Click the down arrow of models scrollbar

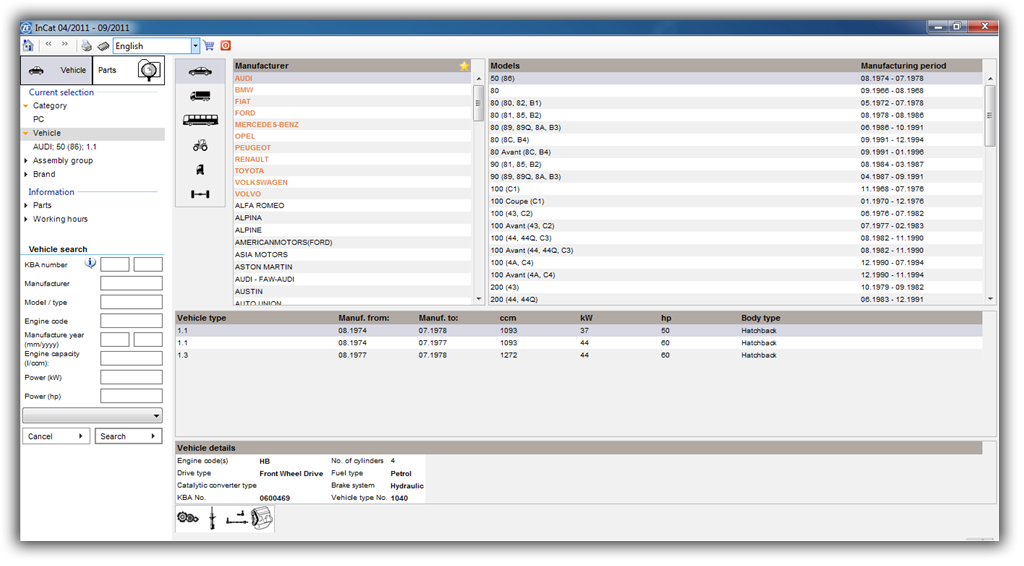pyautogui.click(x=990, y=298)
